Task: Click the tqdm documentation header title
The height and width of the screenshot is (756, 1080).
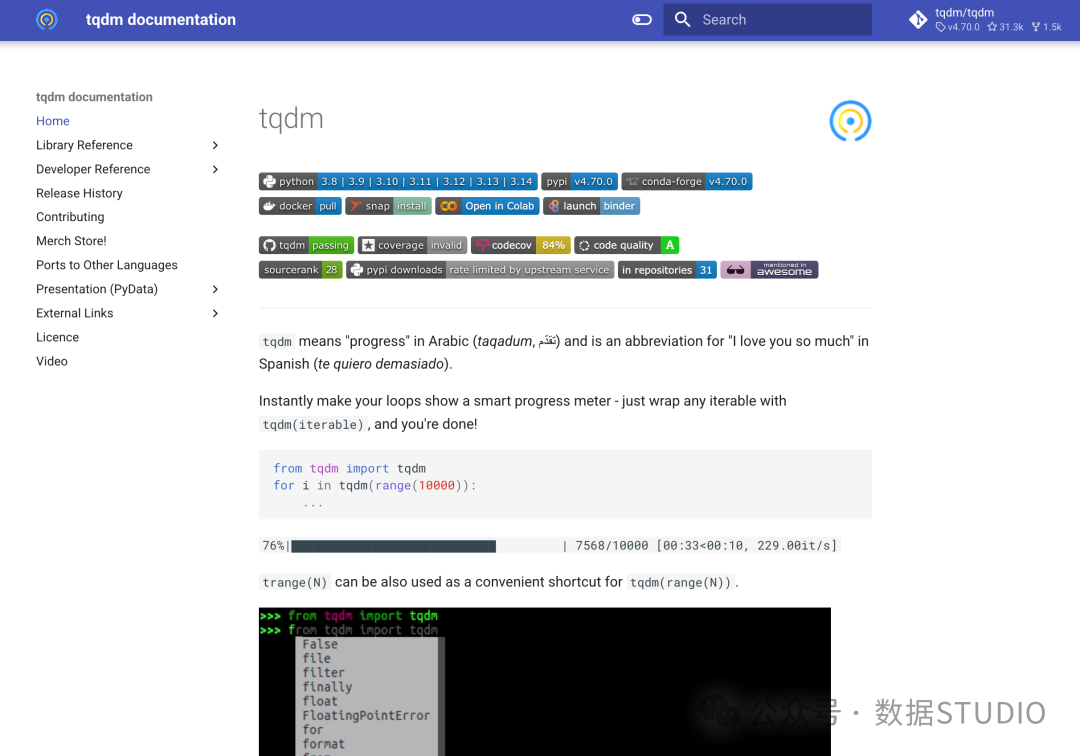Action: click(160, 19)
